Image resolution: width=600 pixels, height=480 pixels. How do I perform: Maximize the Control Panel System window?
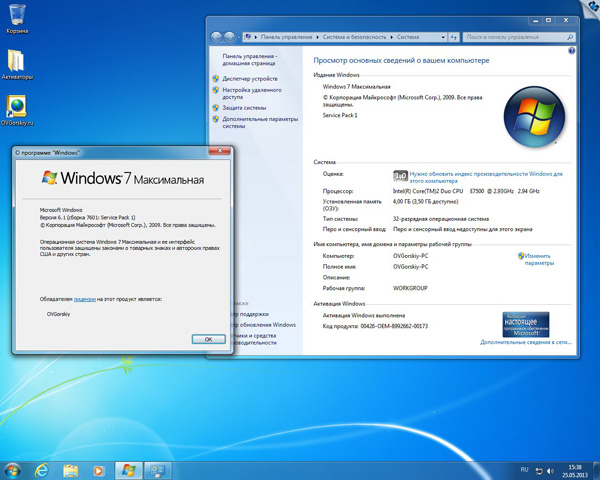(x=549, y=21)
